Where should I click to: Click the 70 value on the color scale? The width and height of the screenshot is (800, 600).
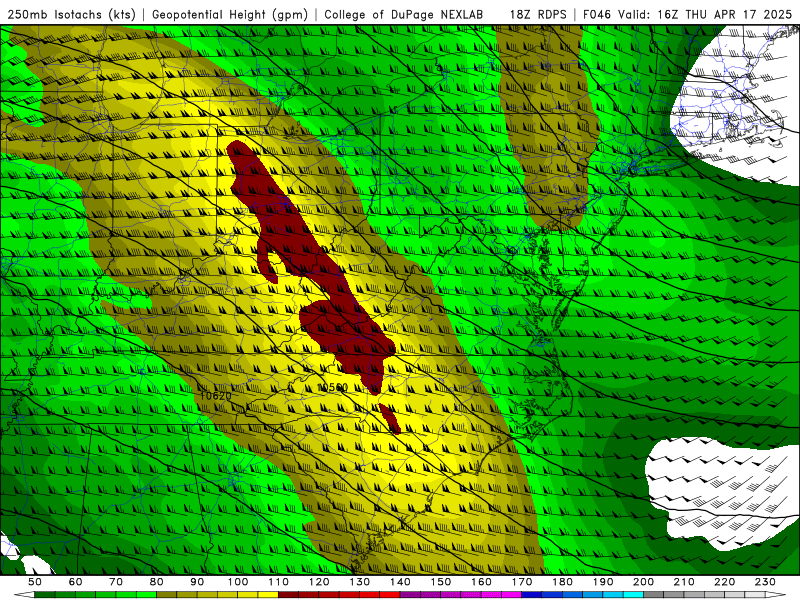(116, 582)
